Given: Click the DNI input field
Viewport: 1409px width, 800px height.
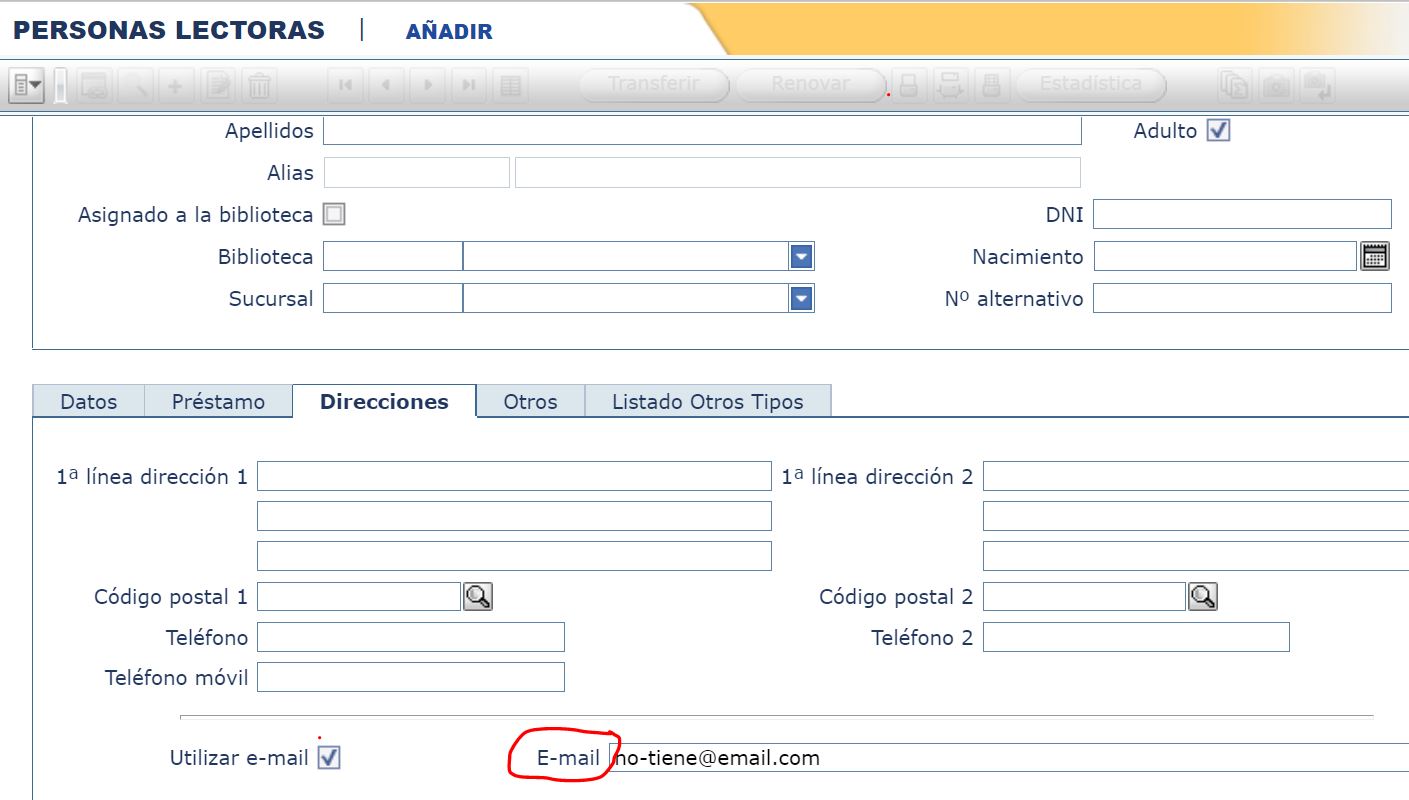Looking at the screenshot, I should (x=1242, y=214).
